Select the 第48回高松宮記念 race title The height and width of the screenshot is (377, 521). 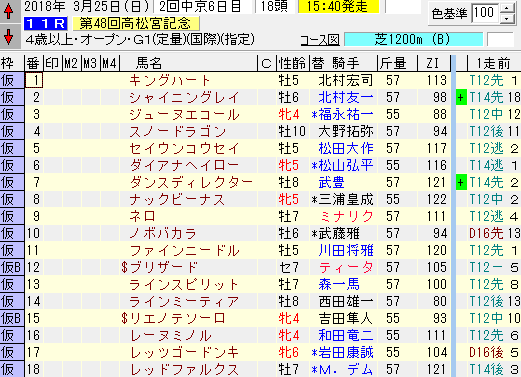point(136,23)
